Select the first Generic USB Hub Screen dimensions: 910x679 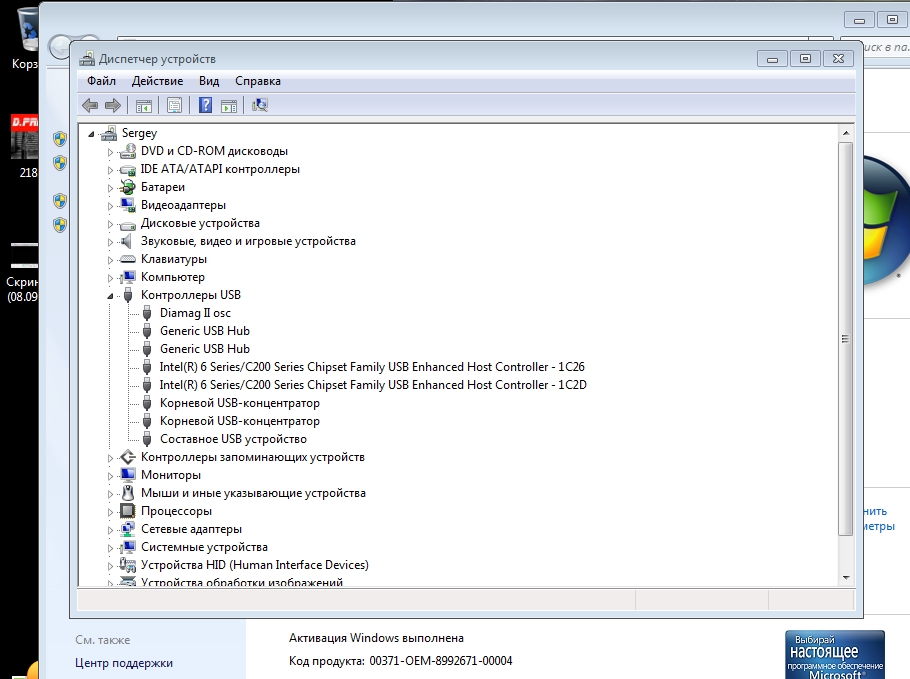tap(205, 331)
